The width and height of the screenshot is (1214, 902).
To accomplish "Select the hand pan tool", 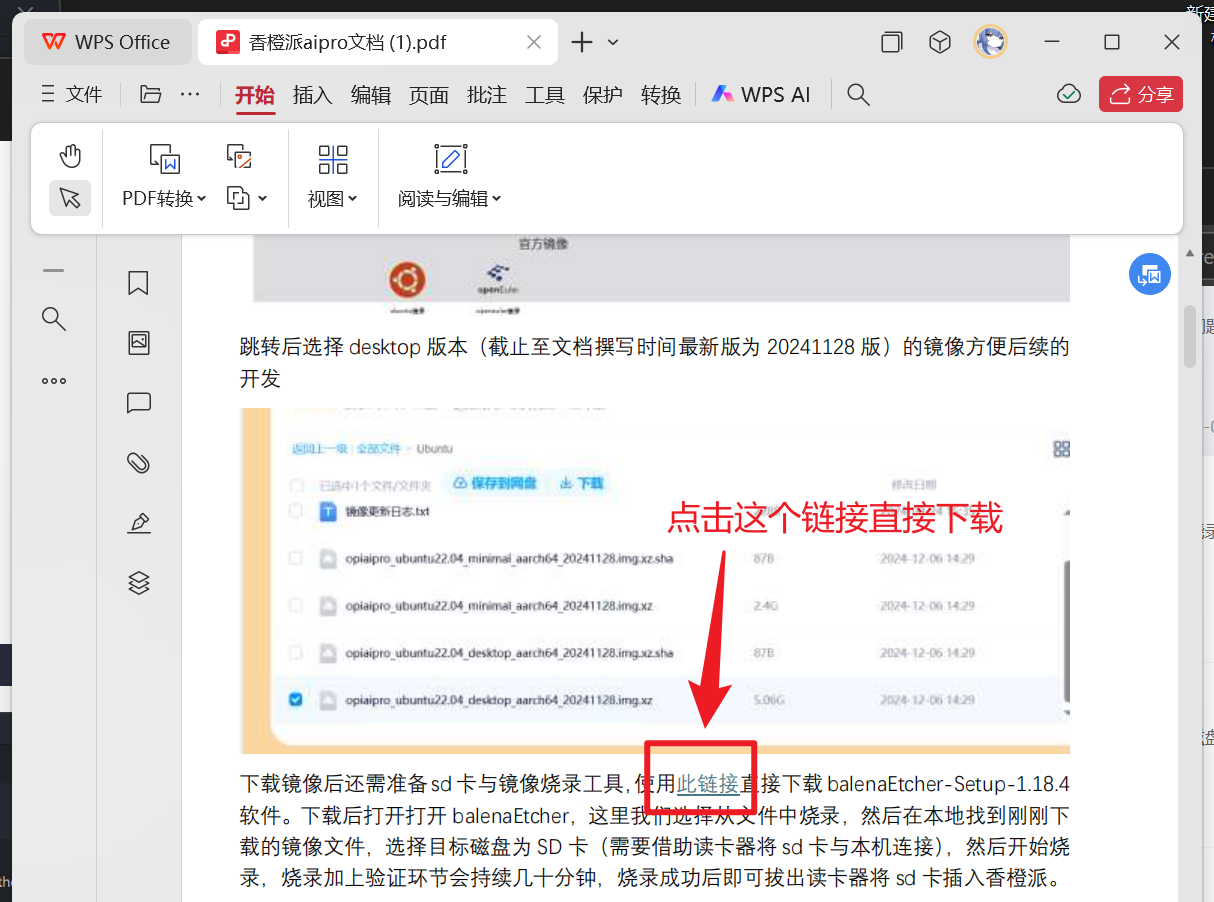I will 69,156.
